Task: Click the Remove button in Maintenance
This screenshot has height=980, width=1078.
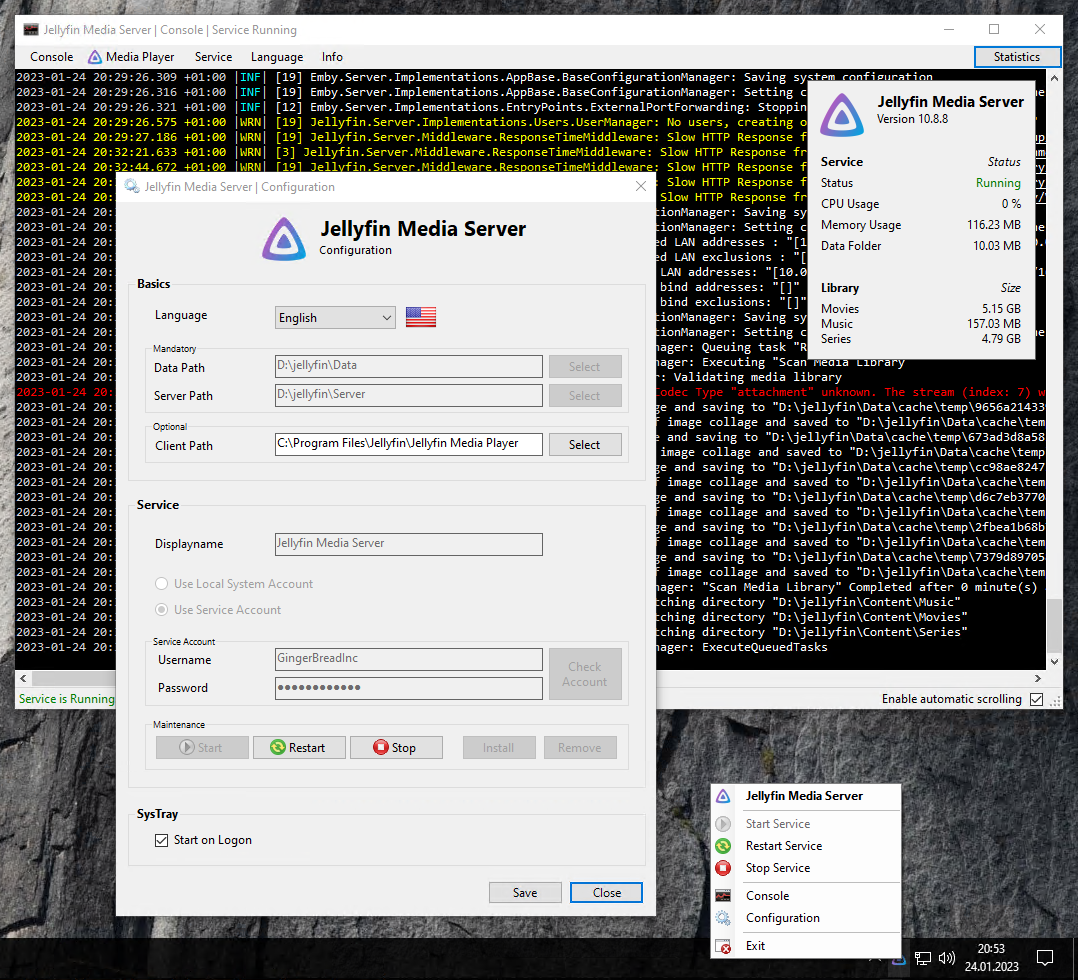Action: [x=580, y=747]
